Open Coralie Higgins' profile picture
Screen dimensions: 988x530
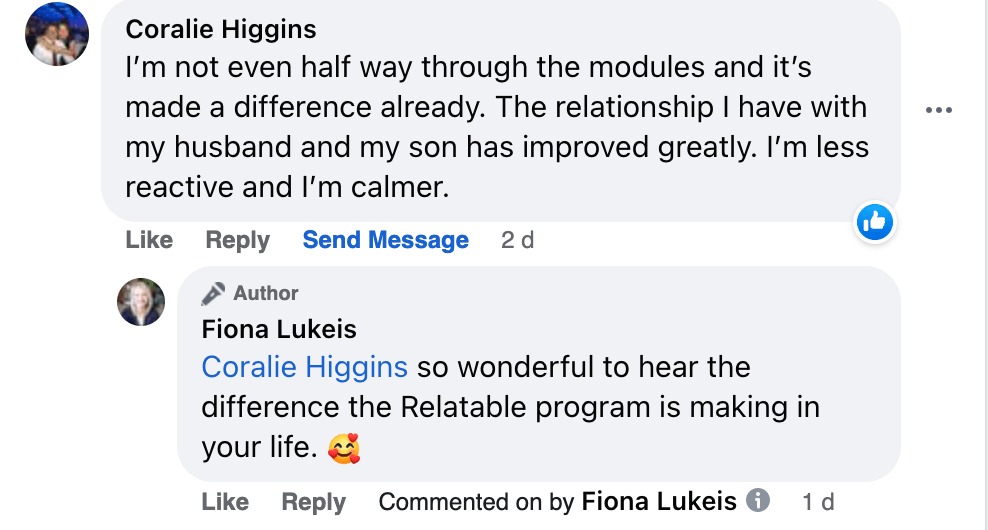(x=57, y=34)
